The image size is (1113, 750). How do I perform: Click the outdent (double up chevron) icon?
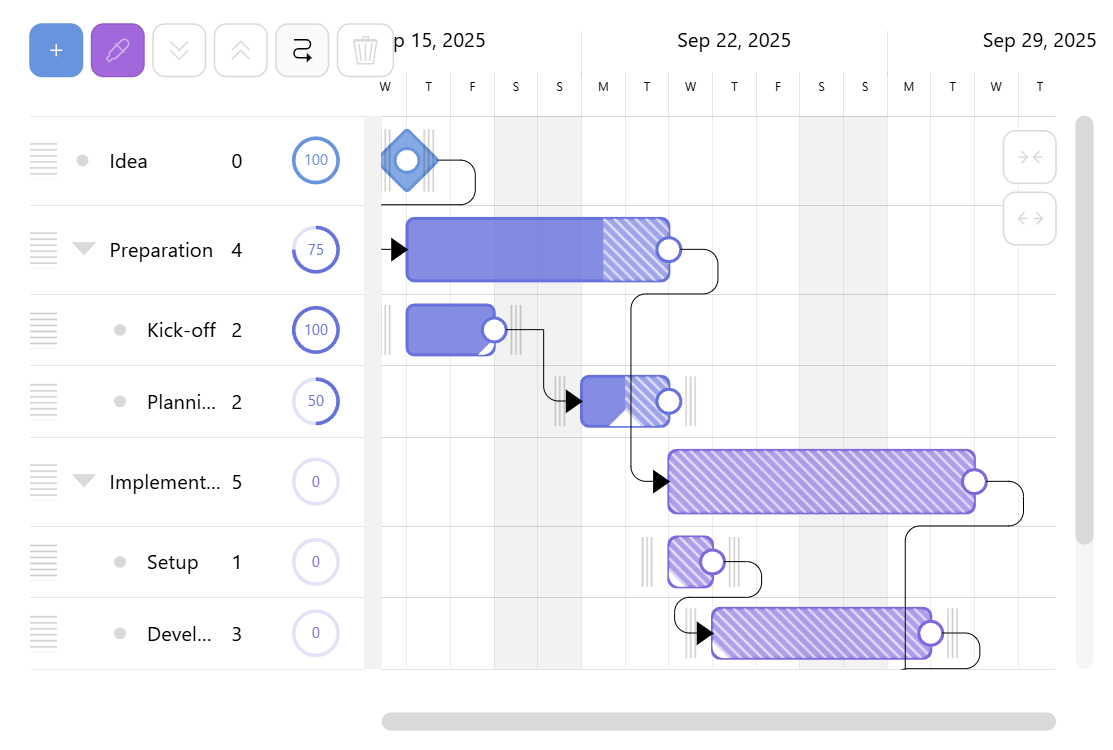[240, 50]
